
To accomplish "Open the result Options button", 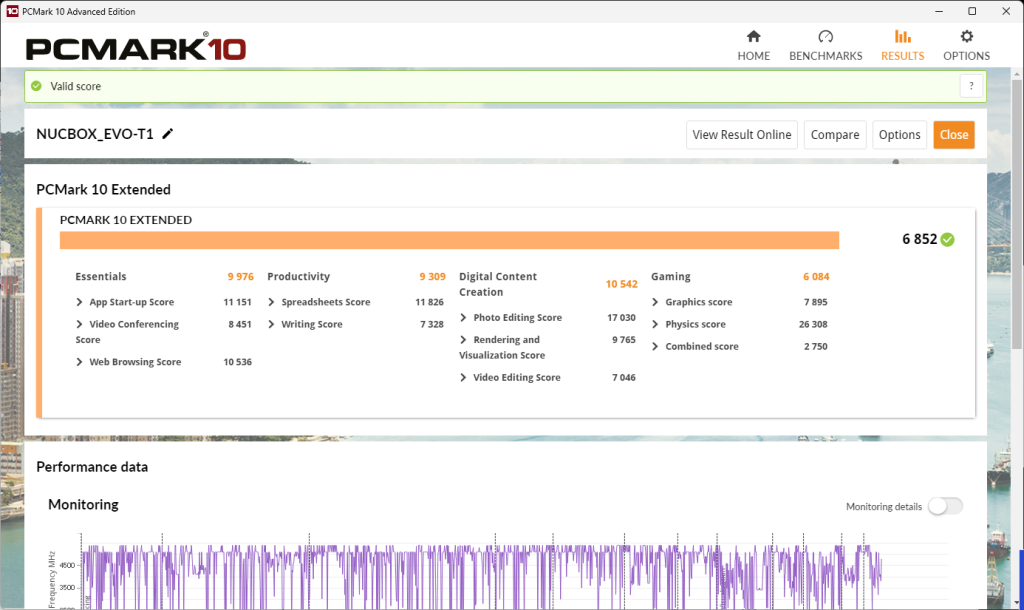I will (x=899, y=135).
